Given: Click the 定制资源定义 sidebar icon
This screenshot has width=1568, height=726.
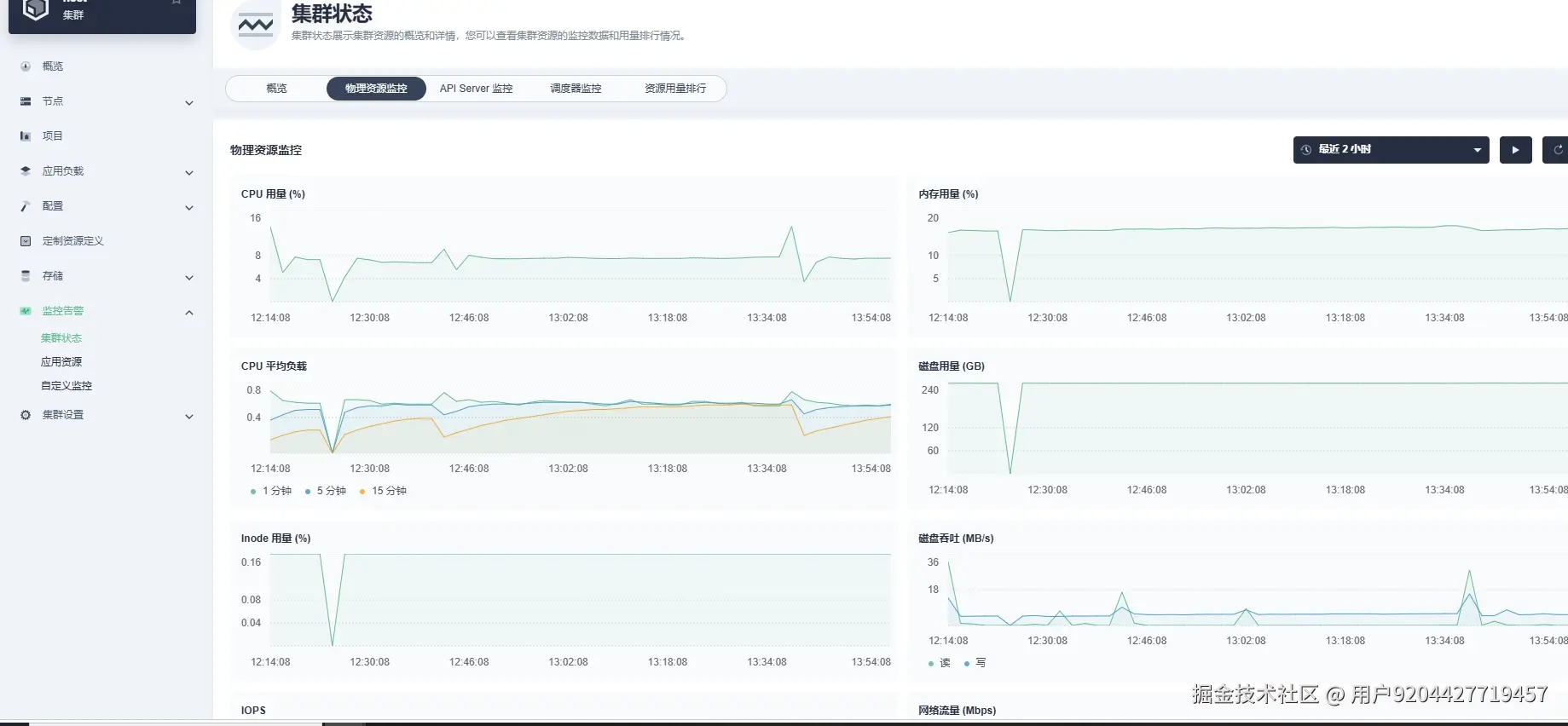Looking at the screenshot, I should point(26,241).
